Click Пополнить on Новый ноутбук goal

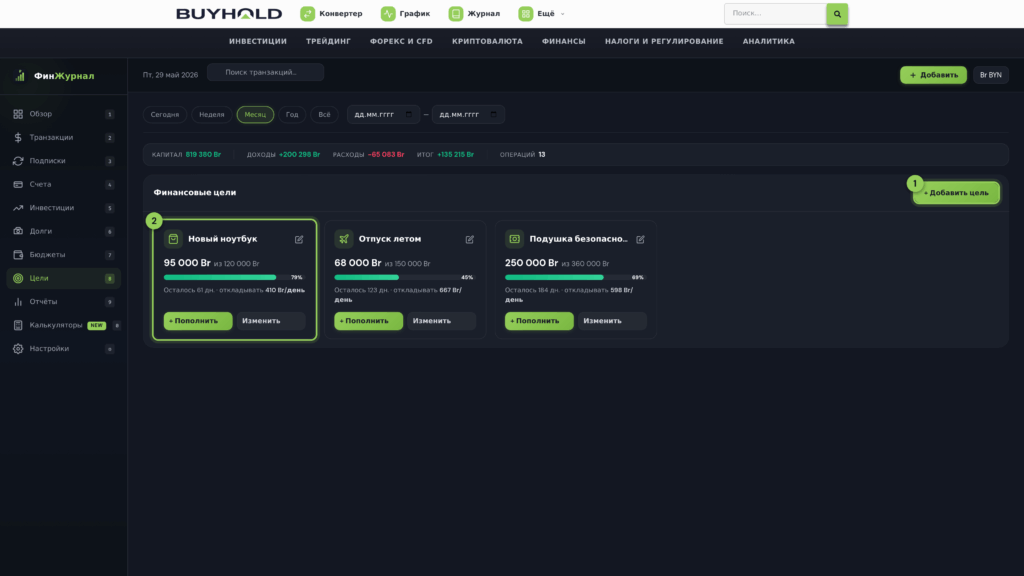click(x=198, y=321)
